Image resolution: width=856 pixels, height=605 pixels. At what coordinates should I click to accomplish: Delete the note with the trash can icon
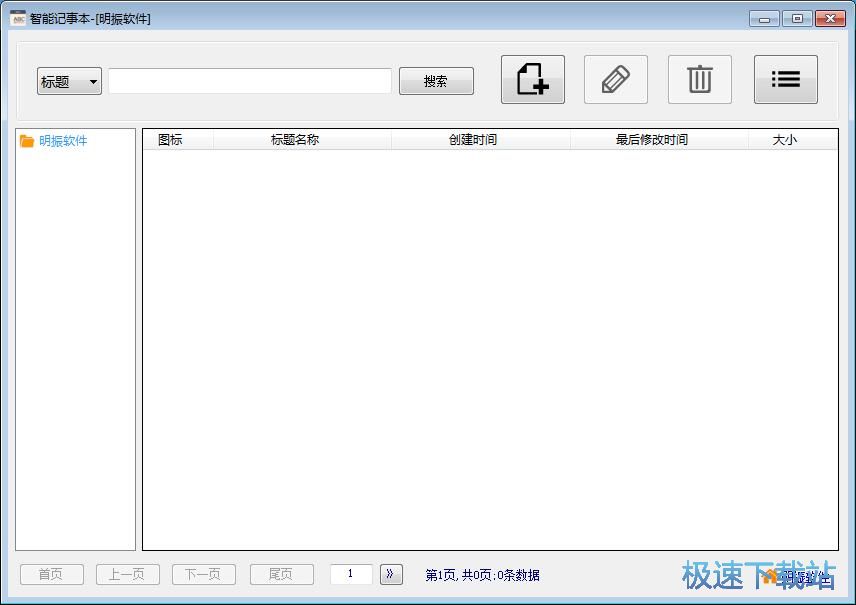tap(700, 80)
